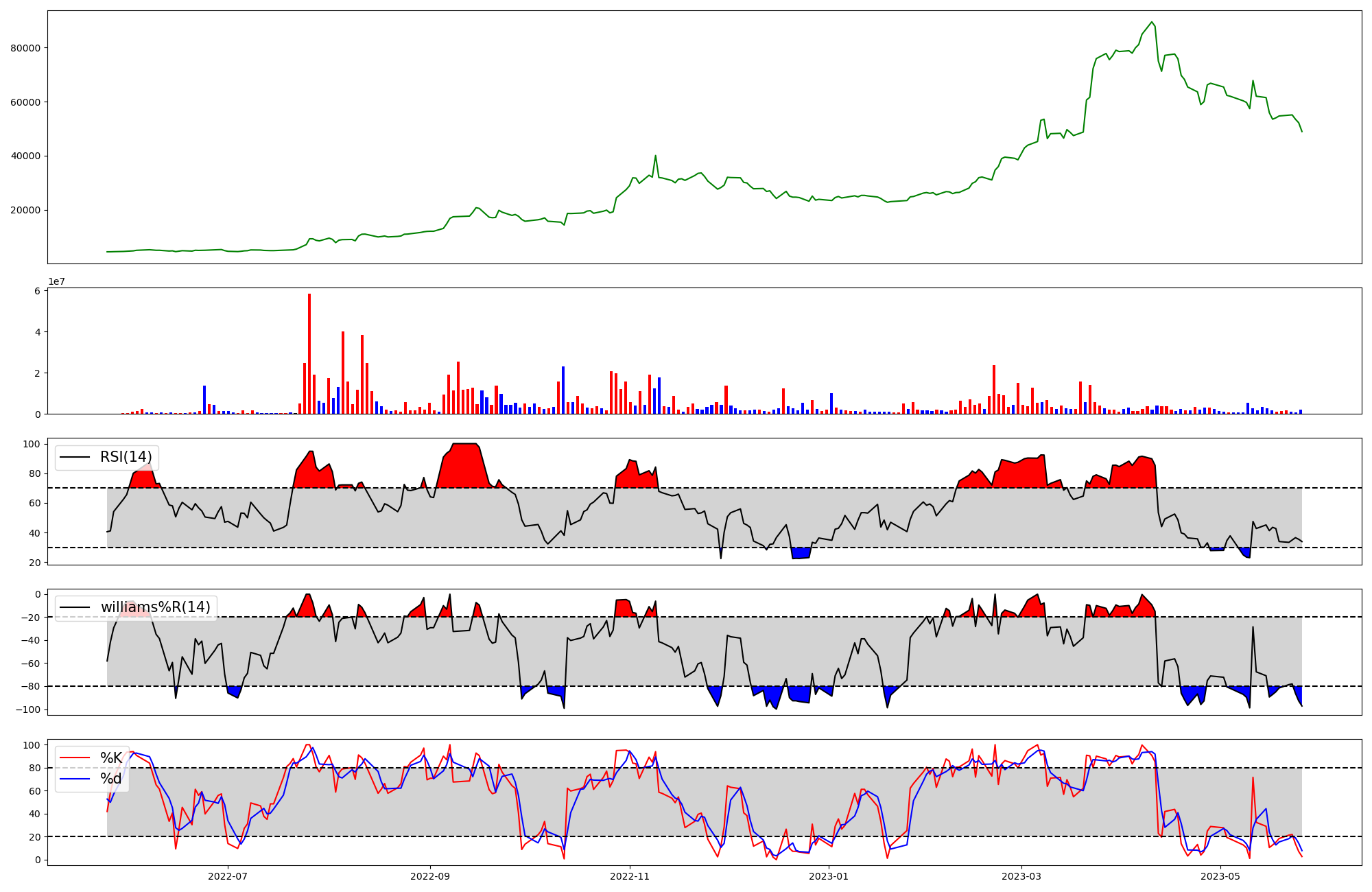Click the 60000 price axis tick label
The width and height of the screenshot is (1372, 892).
[26, 102]
